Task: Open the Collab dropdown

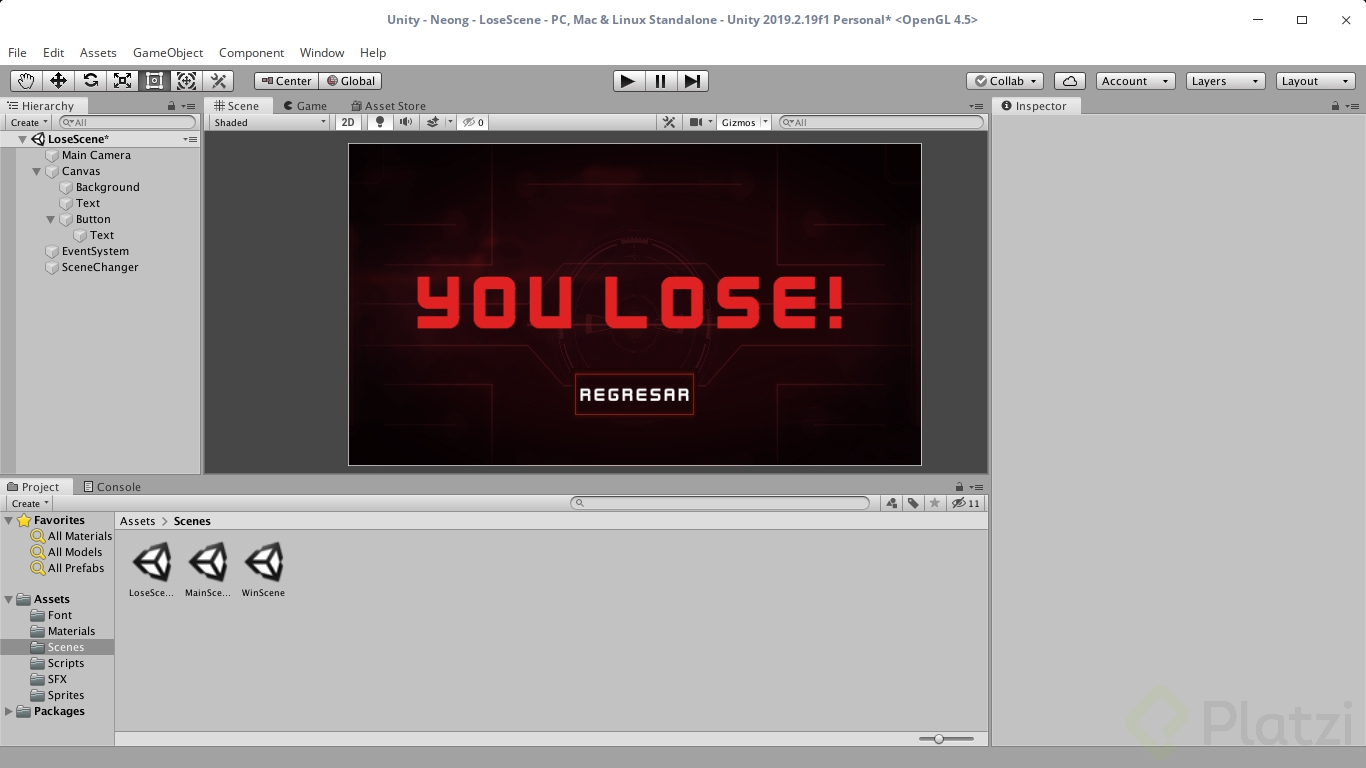Action: tap(1006, 81)
